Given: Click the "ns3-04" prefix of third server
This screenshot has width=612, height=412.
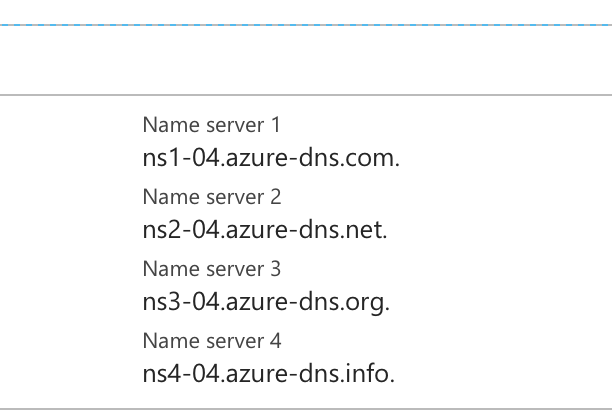Looking at the screenshot, I should coord(181,302).
